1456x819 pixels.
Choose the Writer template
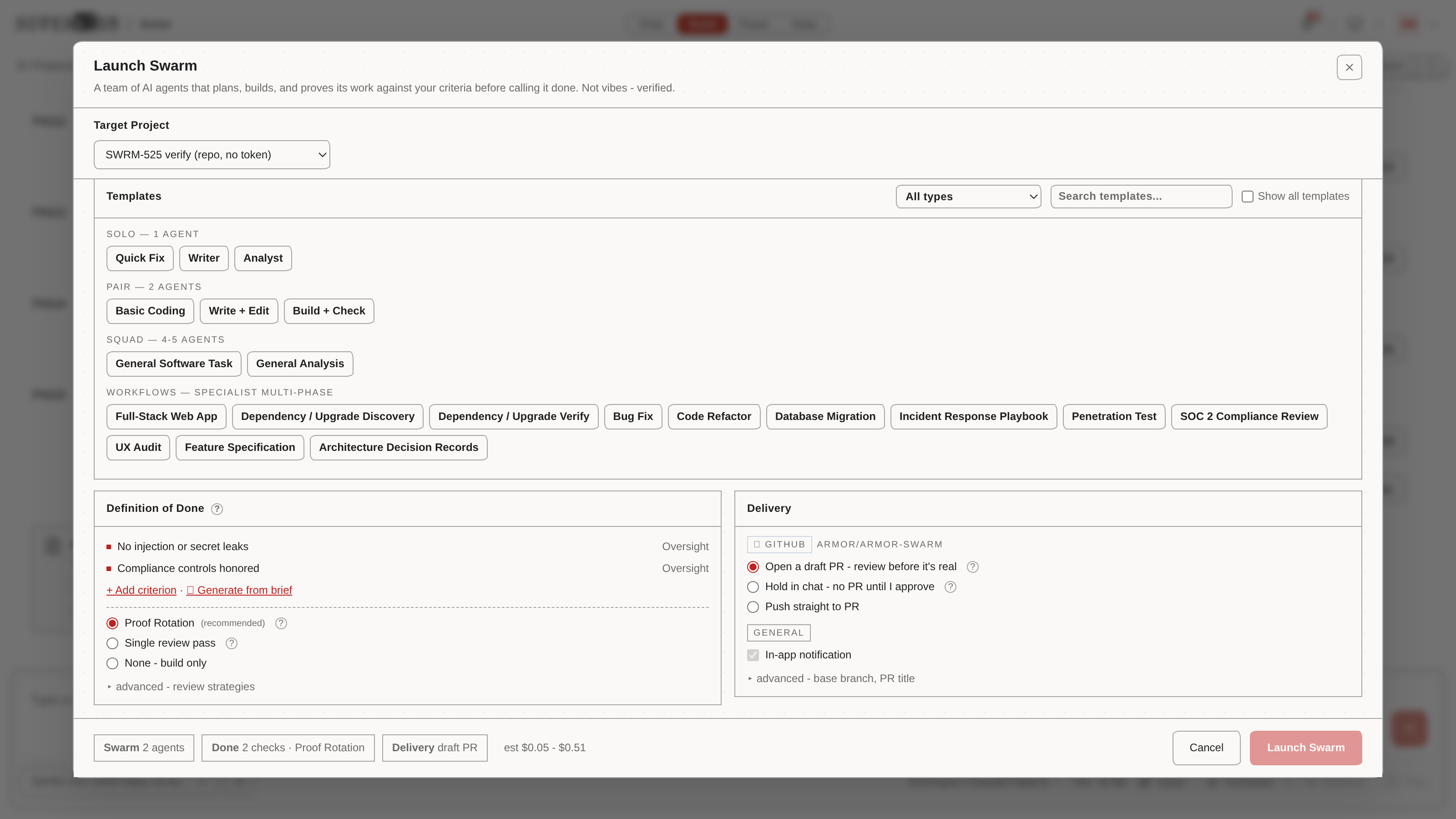pyautogui.click(x=203, y=258)
